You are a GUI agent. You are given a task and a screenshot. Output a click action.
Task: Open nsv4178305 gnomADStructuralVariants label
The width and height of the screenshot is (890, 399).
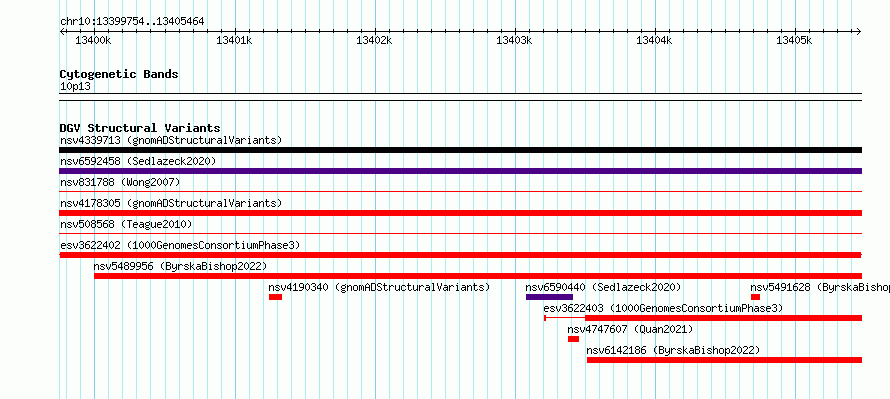pyautogui.click(x=171, y=203)
